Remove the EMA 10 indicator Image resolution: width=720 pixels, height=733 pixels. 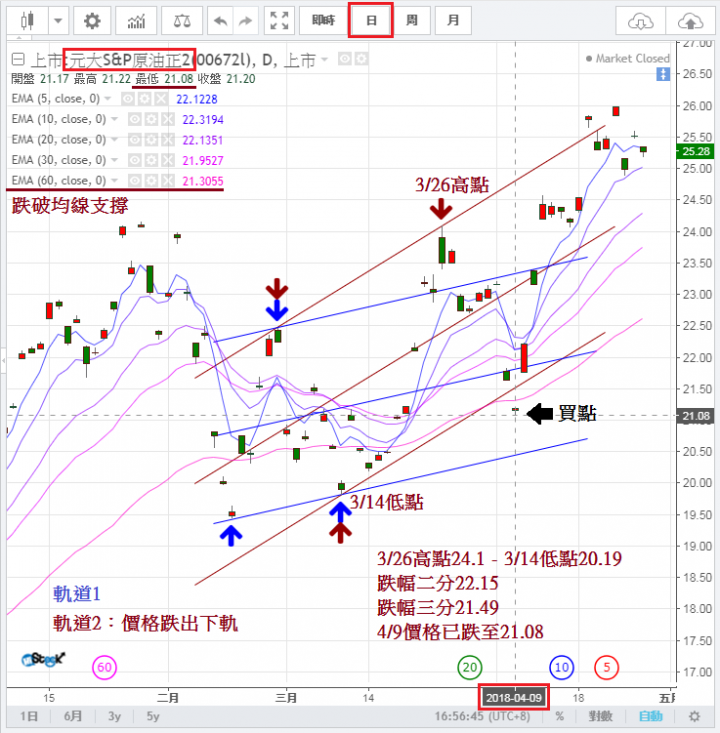pyautogui.click(x=167, y=119)
